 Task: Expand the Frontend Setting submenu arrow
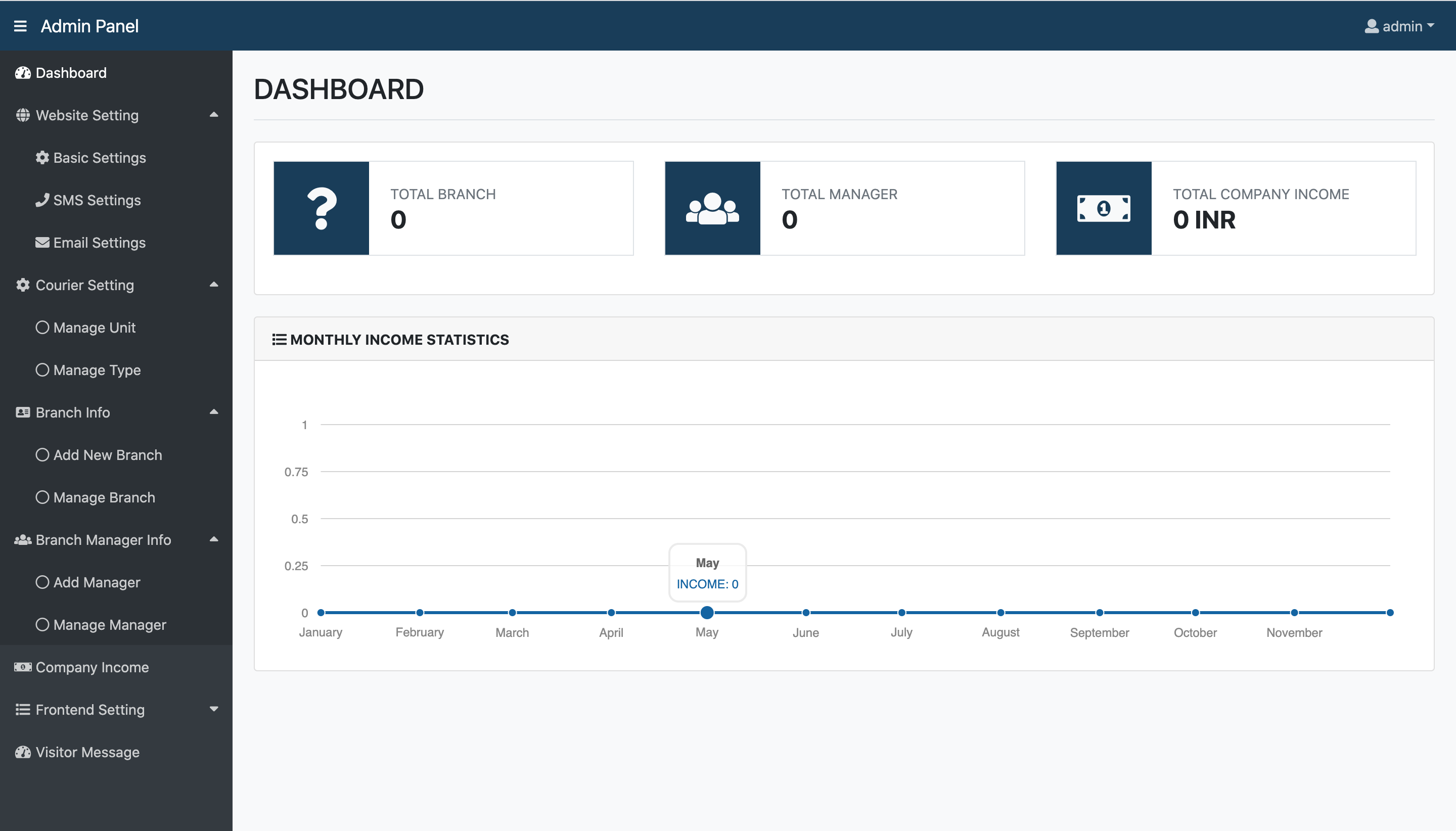click(214, 709)
